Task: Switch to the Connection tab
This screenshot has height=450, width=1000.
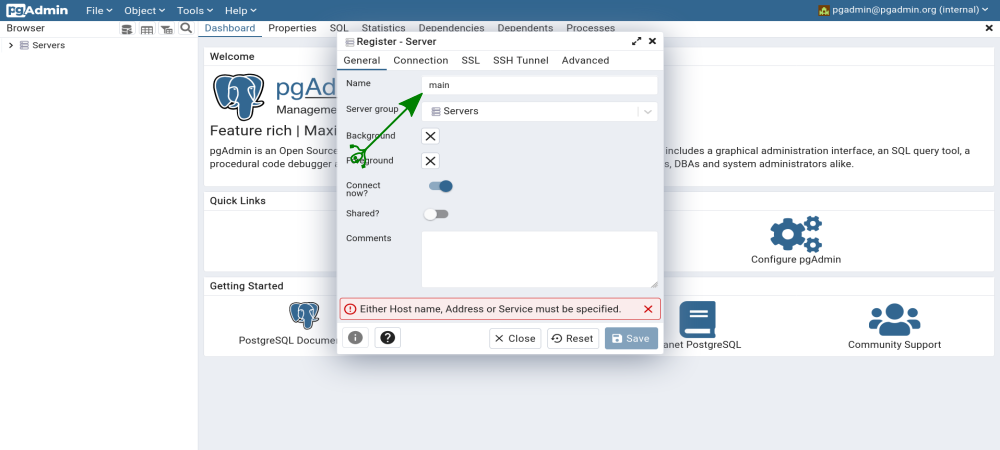Action: pyautogui.click(x=421, y=61)
